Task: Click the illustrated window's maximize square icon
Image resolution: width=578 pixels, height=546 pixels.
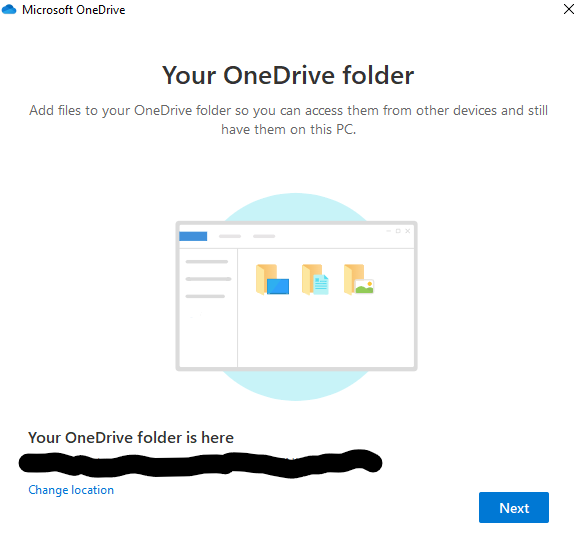Action: tap(398, 231)
